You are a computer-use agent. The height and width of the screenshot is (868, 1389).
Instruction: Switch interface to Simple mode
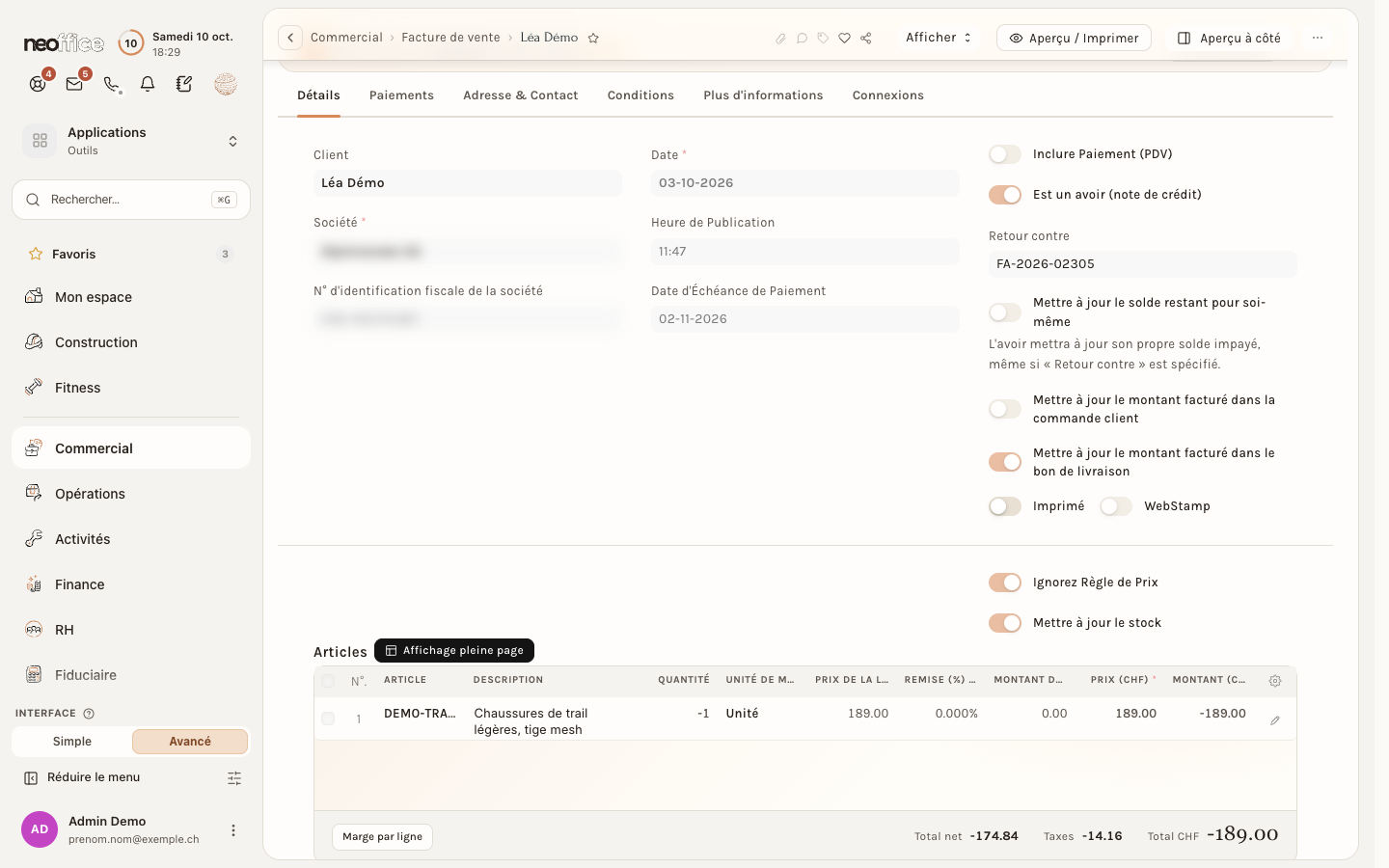point(72,742)
